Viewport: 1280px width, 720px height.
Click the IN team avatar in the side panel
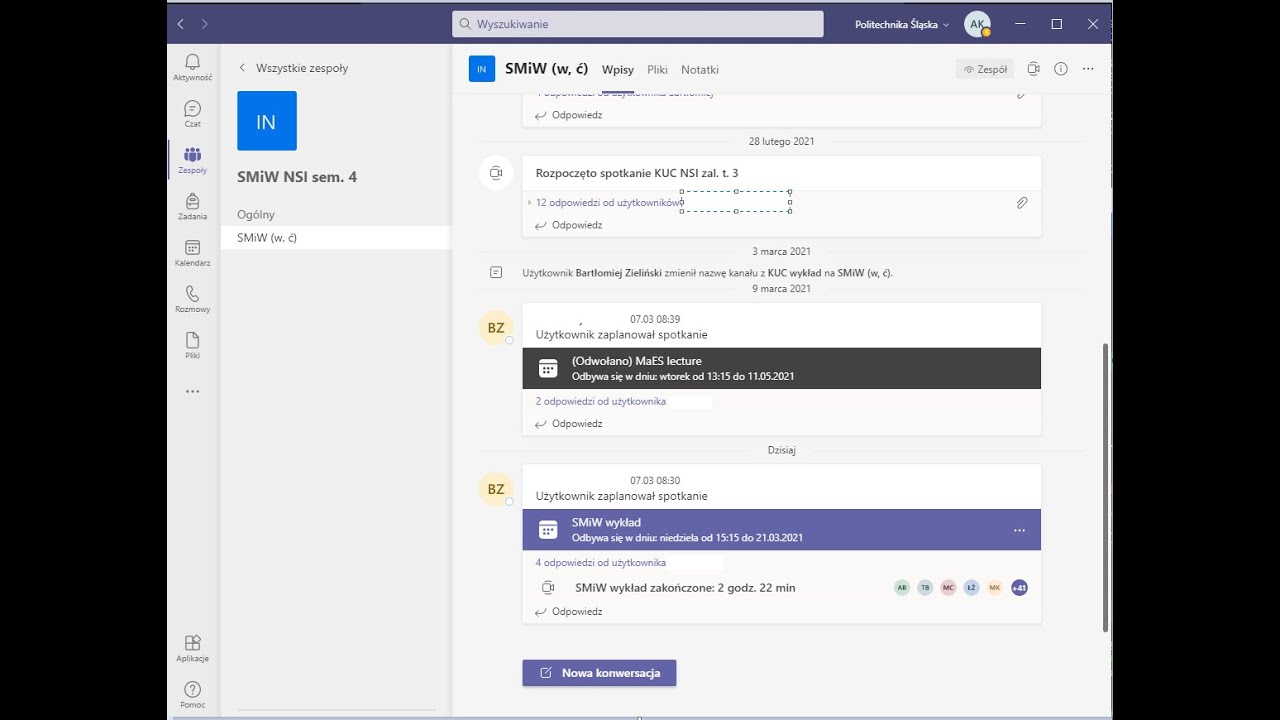pos(267,121)
